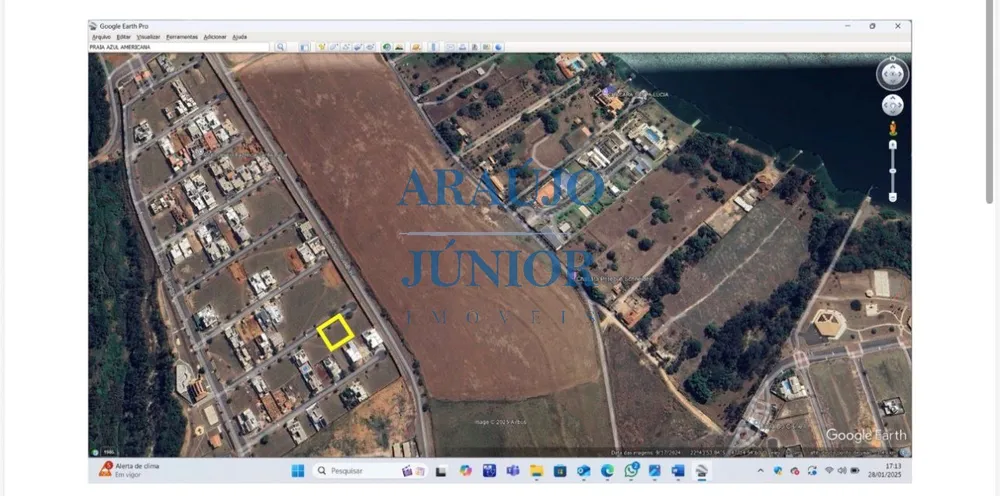Open Microsoft Teams on the taskbar
The image size is (1000, 496).
pyautogui.click(x=513, y=470)
